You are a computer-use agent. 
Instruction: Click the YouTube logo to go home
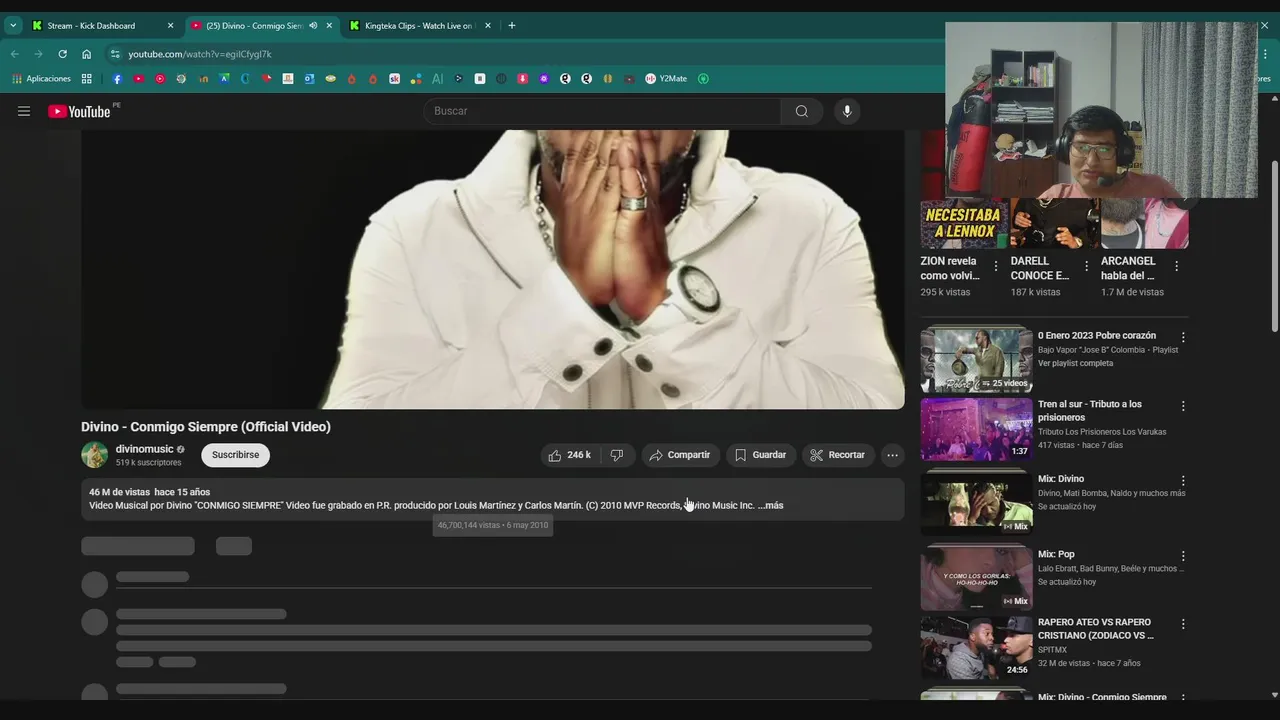tap(79, 111)
